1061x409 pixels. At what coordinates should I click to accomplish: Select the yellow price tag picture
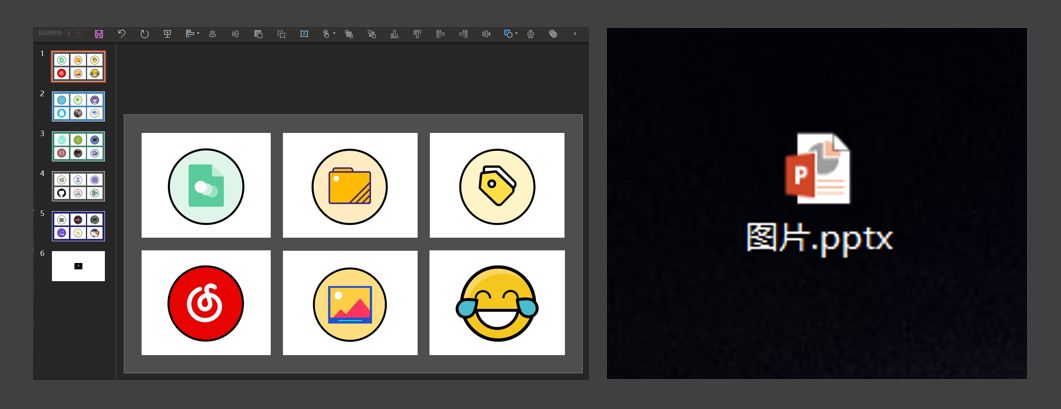tap(497, 186)
